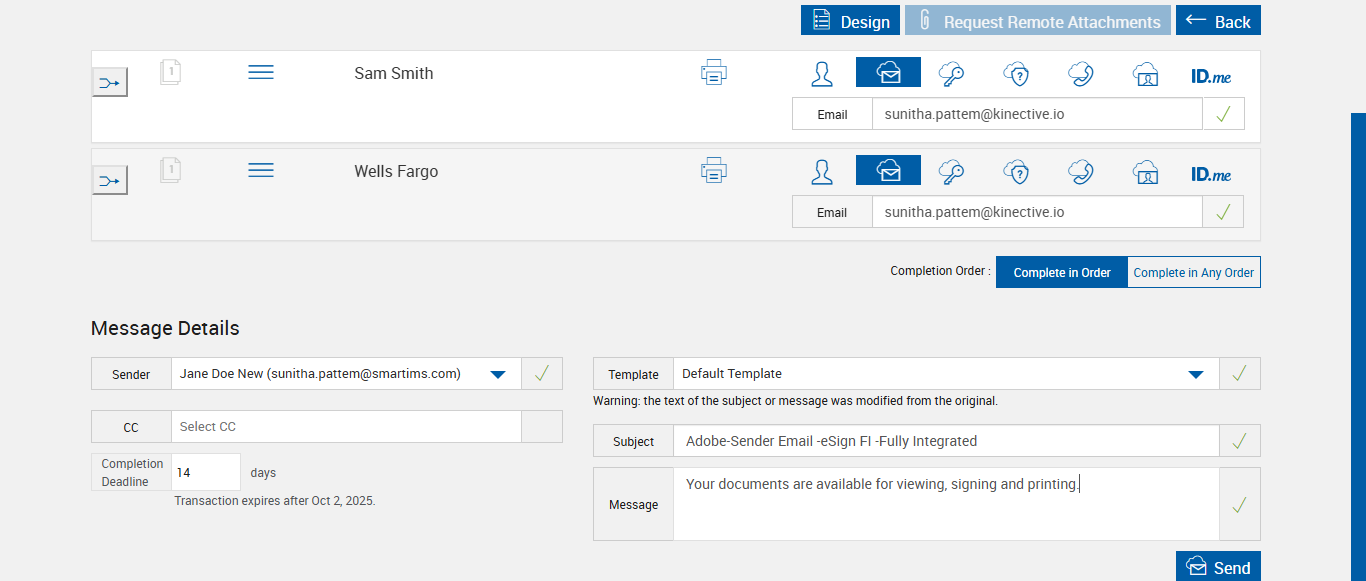Select the shield question icon for Wells Fargo
This screenshot has height=581, width=1366.
[x=1016, y=171]
